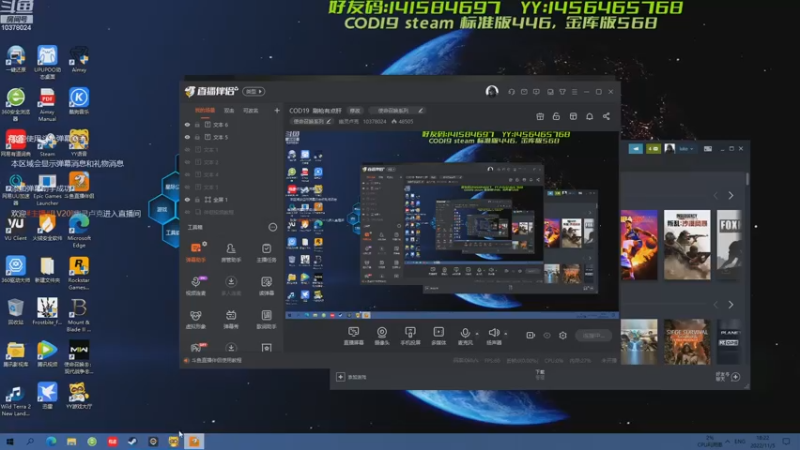Open user avatar in broadcaster title bar
800x450 pixels.
[491, 91]
